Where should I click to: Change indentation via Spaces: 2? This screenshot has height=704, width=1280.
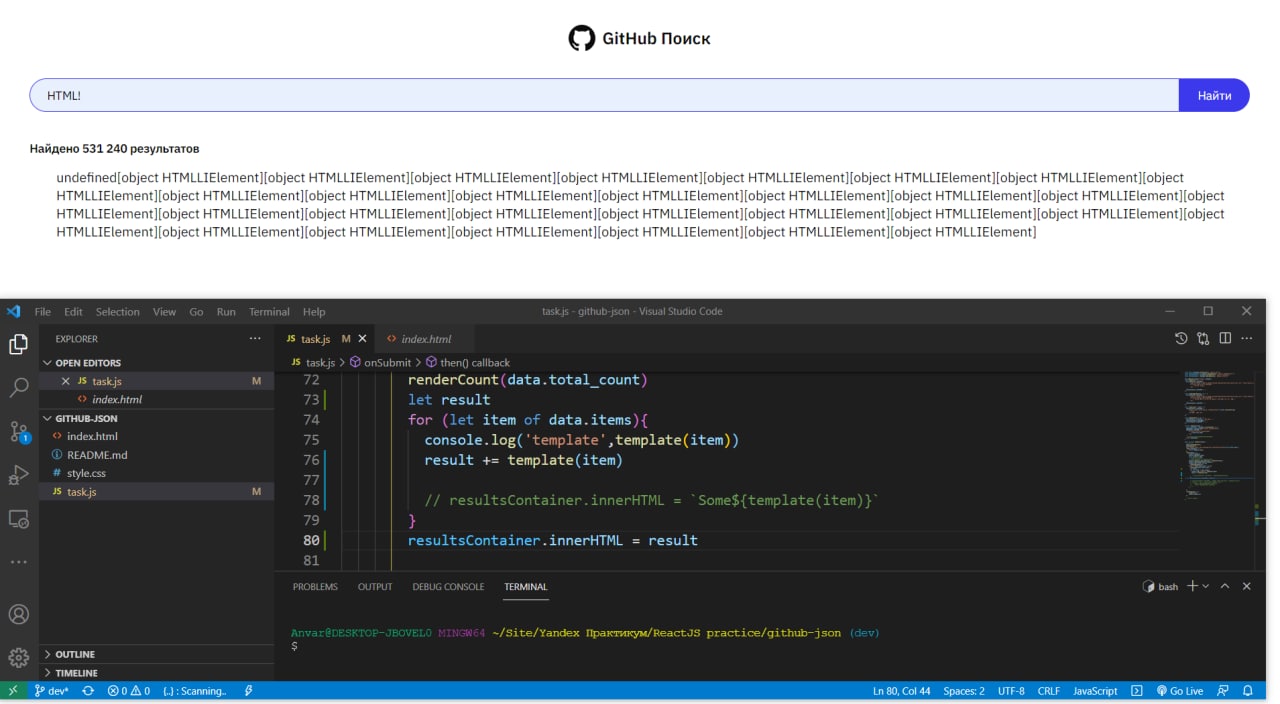964,691
